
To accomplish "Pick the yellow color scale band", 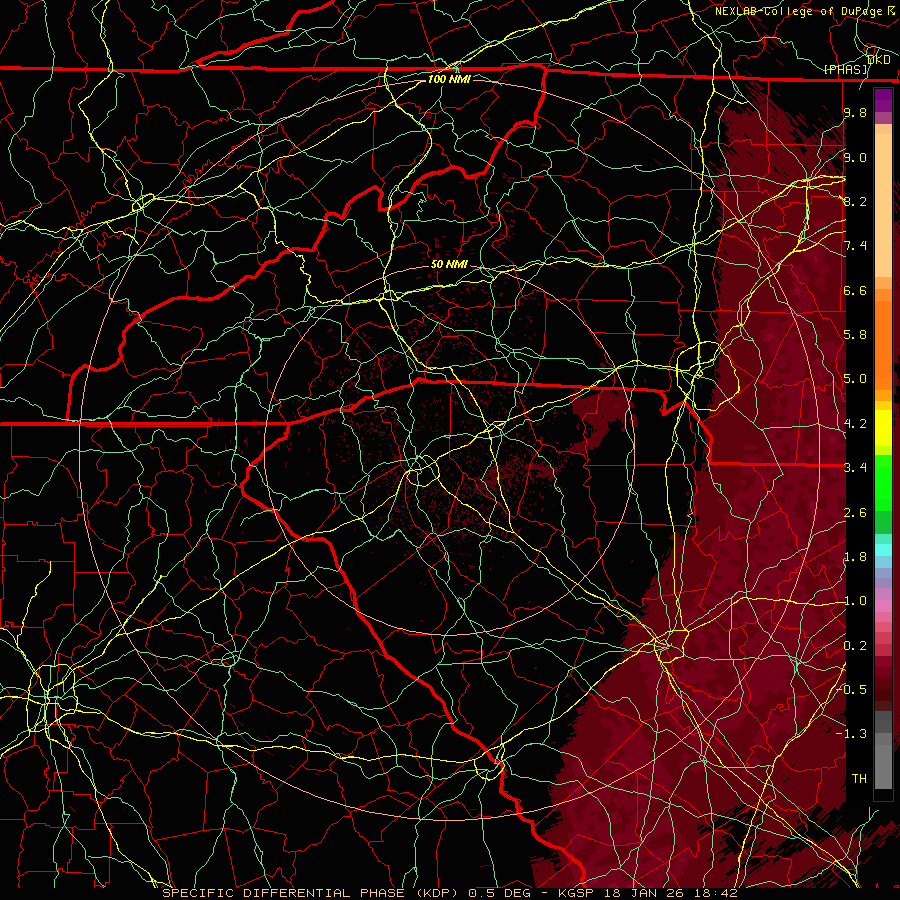I will pos(883,428).
